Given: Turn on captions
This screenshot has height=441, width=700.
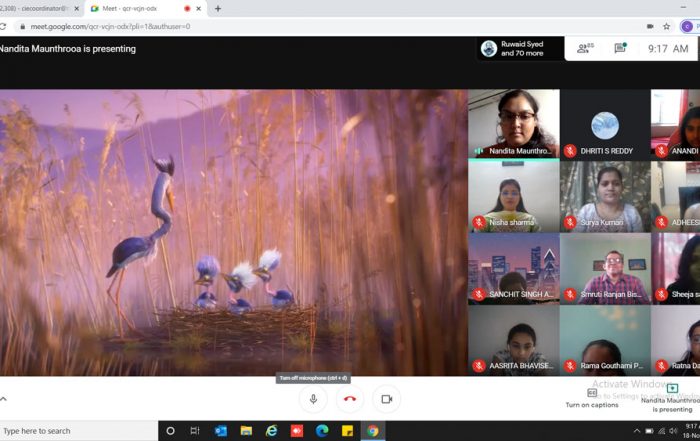Looking at the screenshot, I should click(x=592, y=398).
